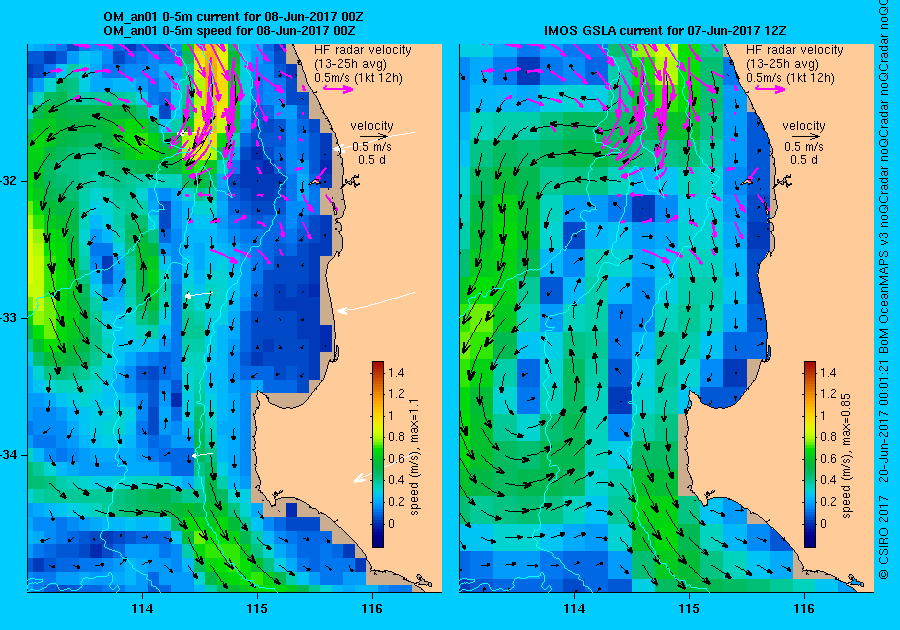
Task: Click '(13-25h avg)' text in right map
Action: pyautogui.click(x=782, y=64)
